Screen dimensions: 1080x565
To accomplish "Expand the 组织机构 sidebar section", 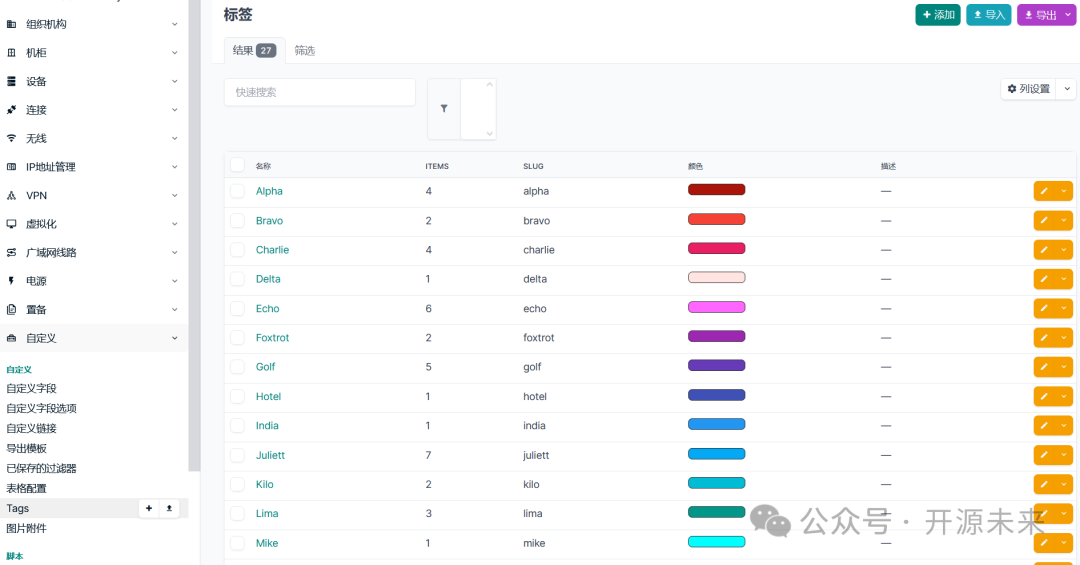I will 93,24.
